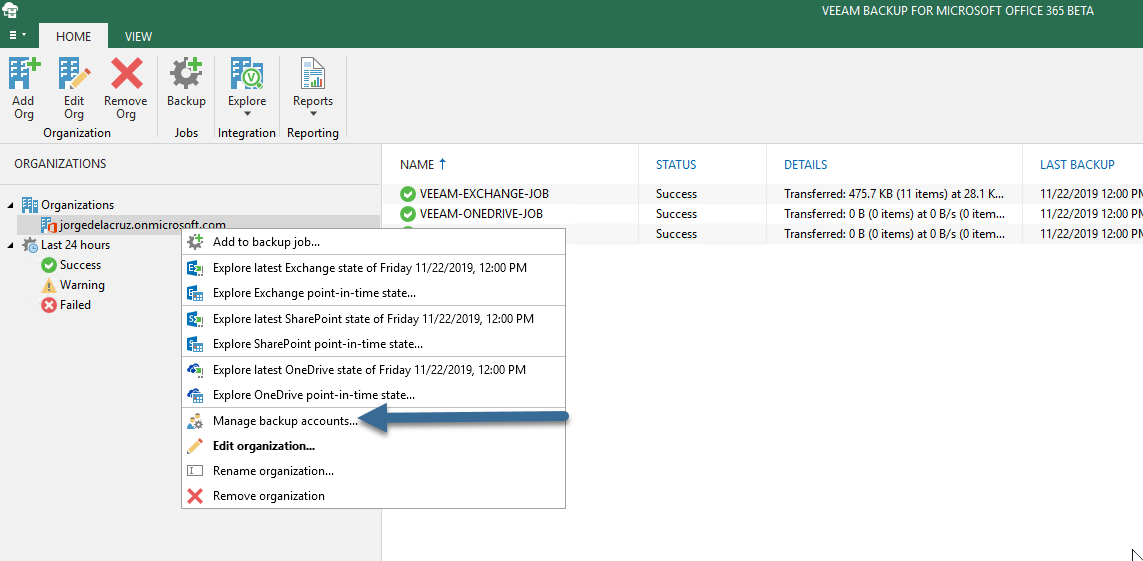This screenshot has height=561, width=1143.
Task: Select the Last 24 hours node
Action: [x=75, y=245]
